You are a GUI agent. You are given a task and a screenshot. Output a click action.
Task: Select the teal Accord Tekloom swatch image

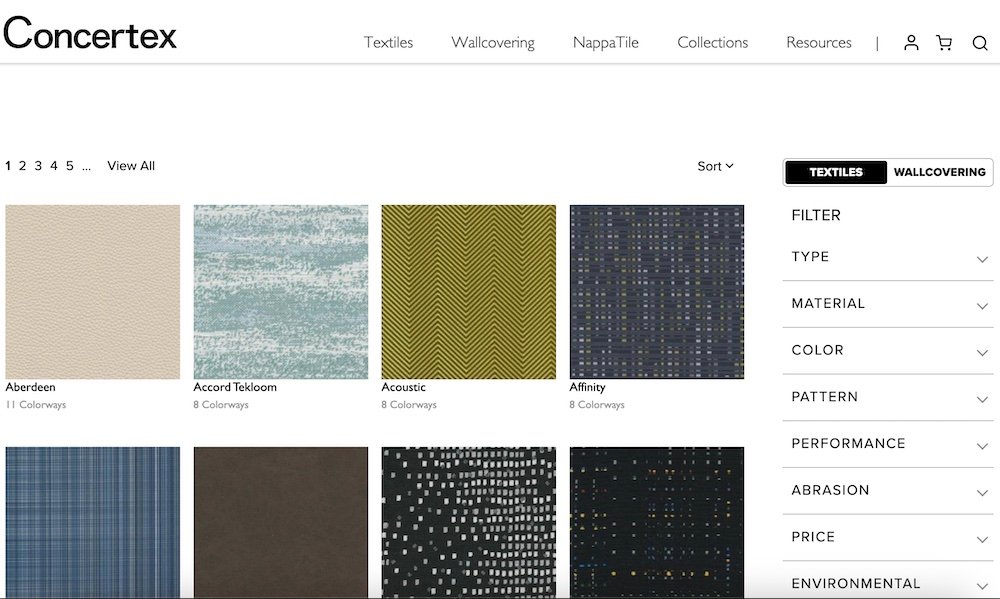point(281,292)
